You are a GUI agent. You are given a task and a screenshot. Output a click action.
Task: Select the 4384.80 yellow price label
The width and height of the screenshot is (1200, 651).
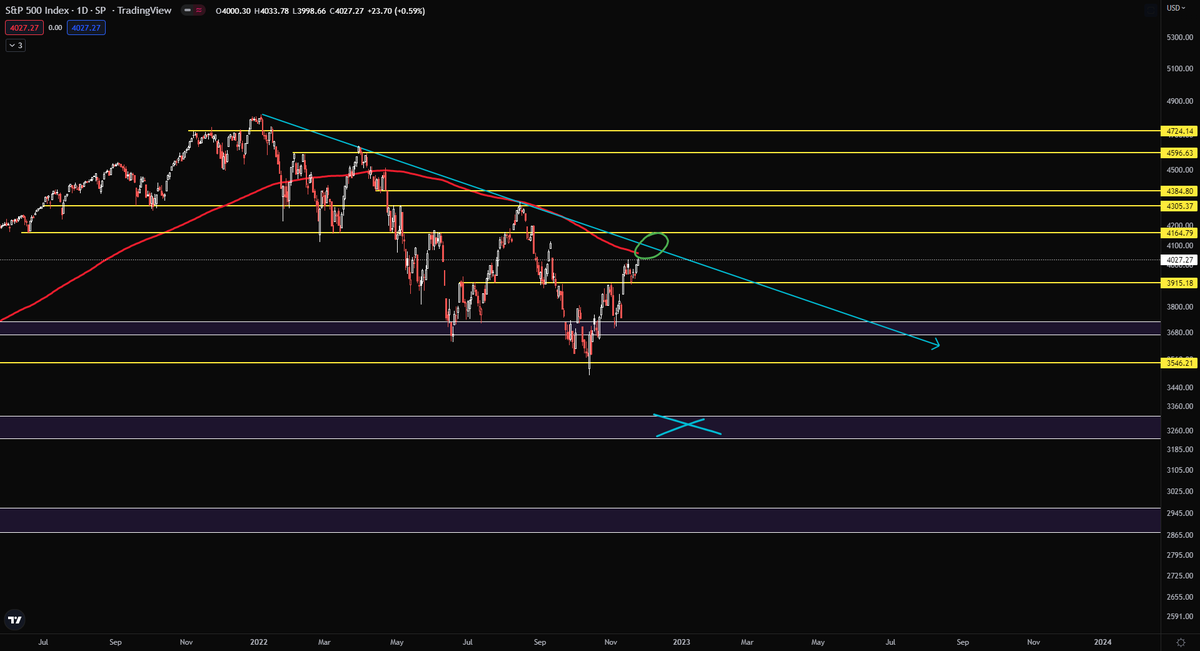(x=1180, y=190)
